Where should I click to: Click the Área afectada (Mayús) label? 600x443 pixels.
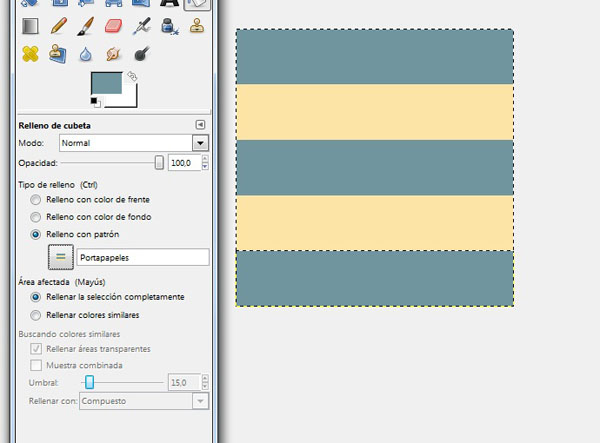tap(62, 282)
